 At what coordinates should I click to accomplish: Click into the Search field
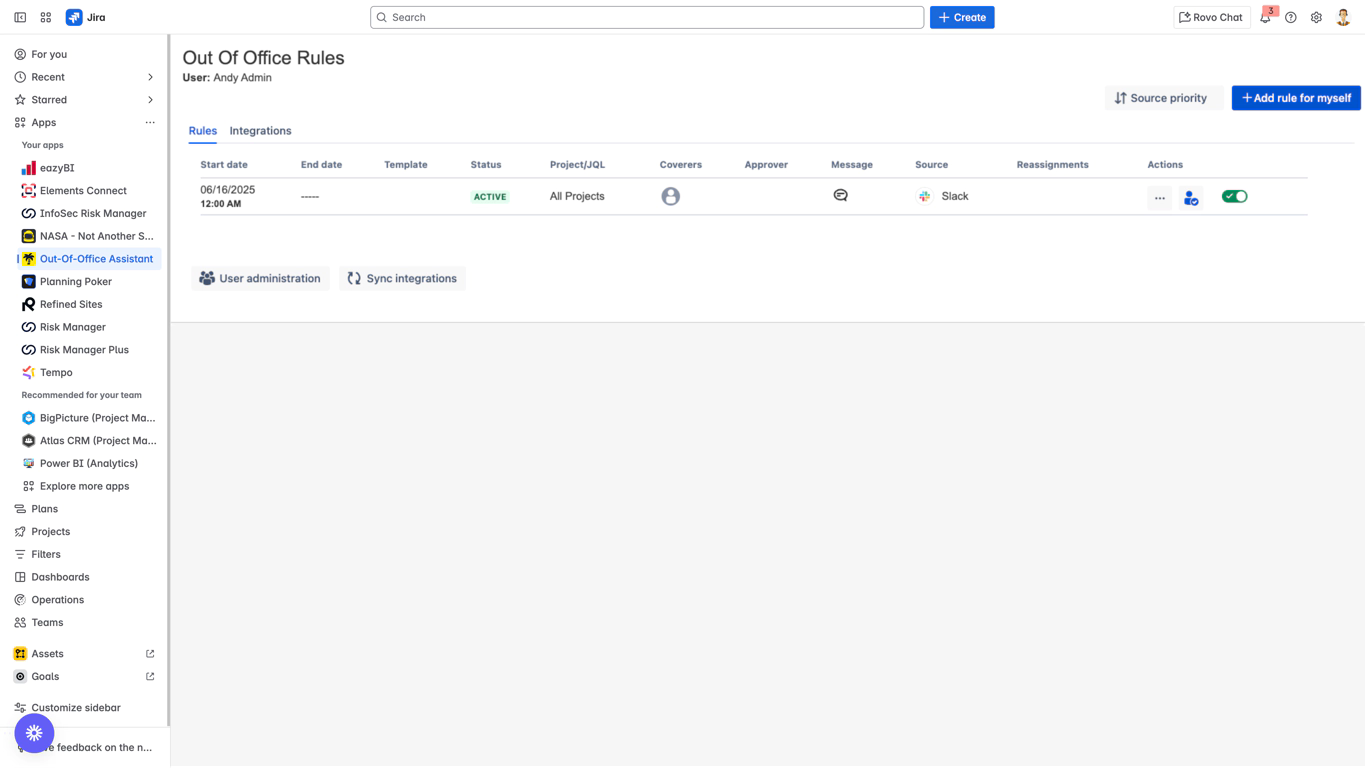[647, 17]
